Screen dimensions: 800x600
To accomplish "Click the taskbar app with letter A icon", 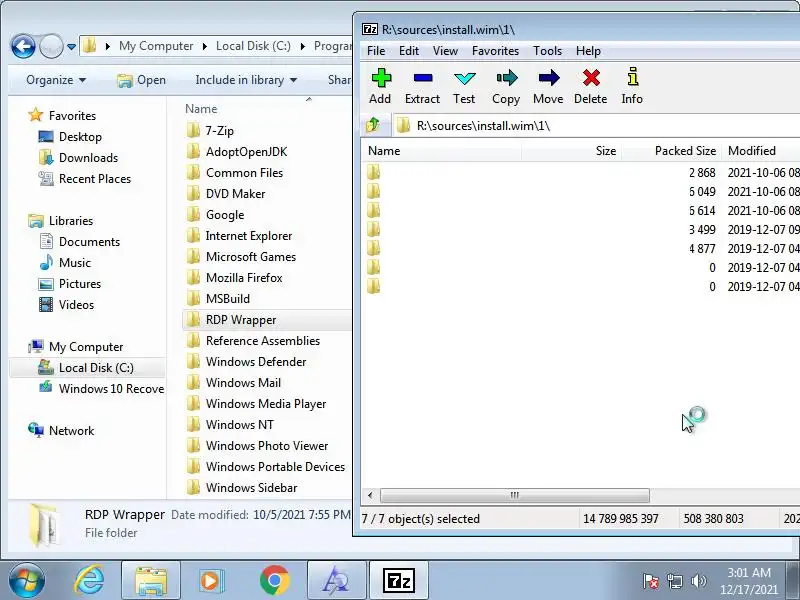I will coord(336,581).
